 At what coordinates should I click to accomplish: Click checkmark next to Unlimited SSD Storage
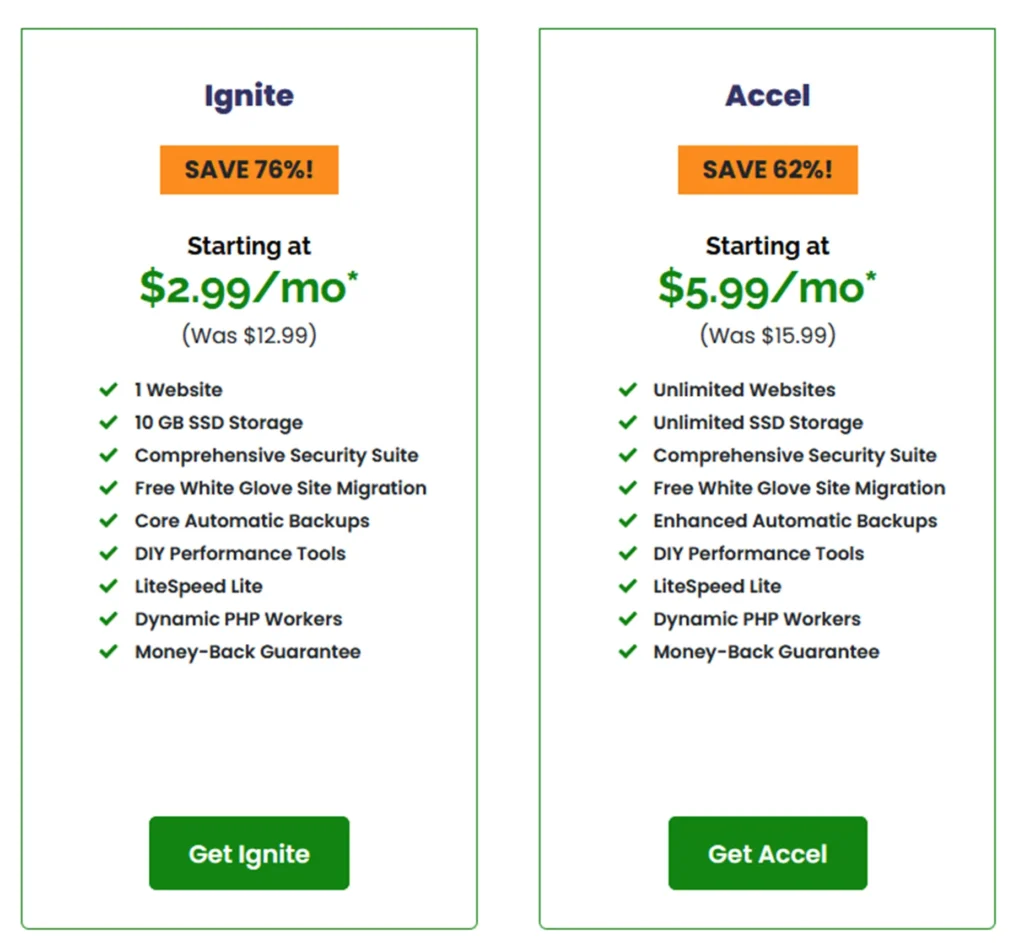(628, 423)
